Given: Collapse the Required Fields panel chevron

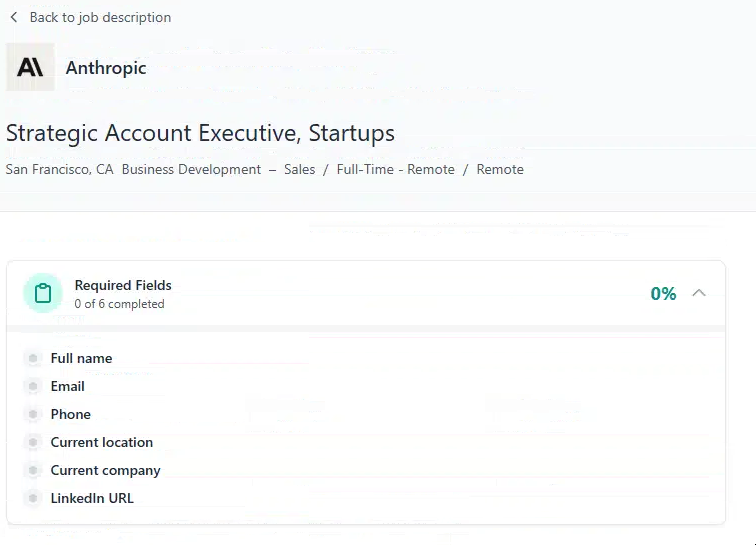Looking at the screenshot, I should pos(699,293).
